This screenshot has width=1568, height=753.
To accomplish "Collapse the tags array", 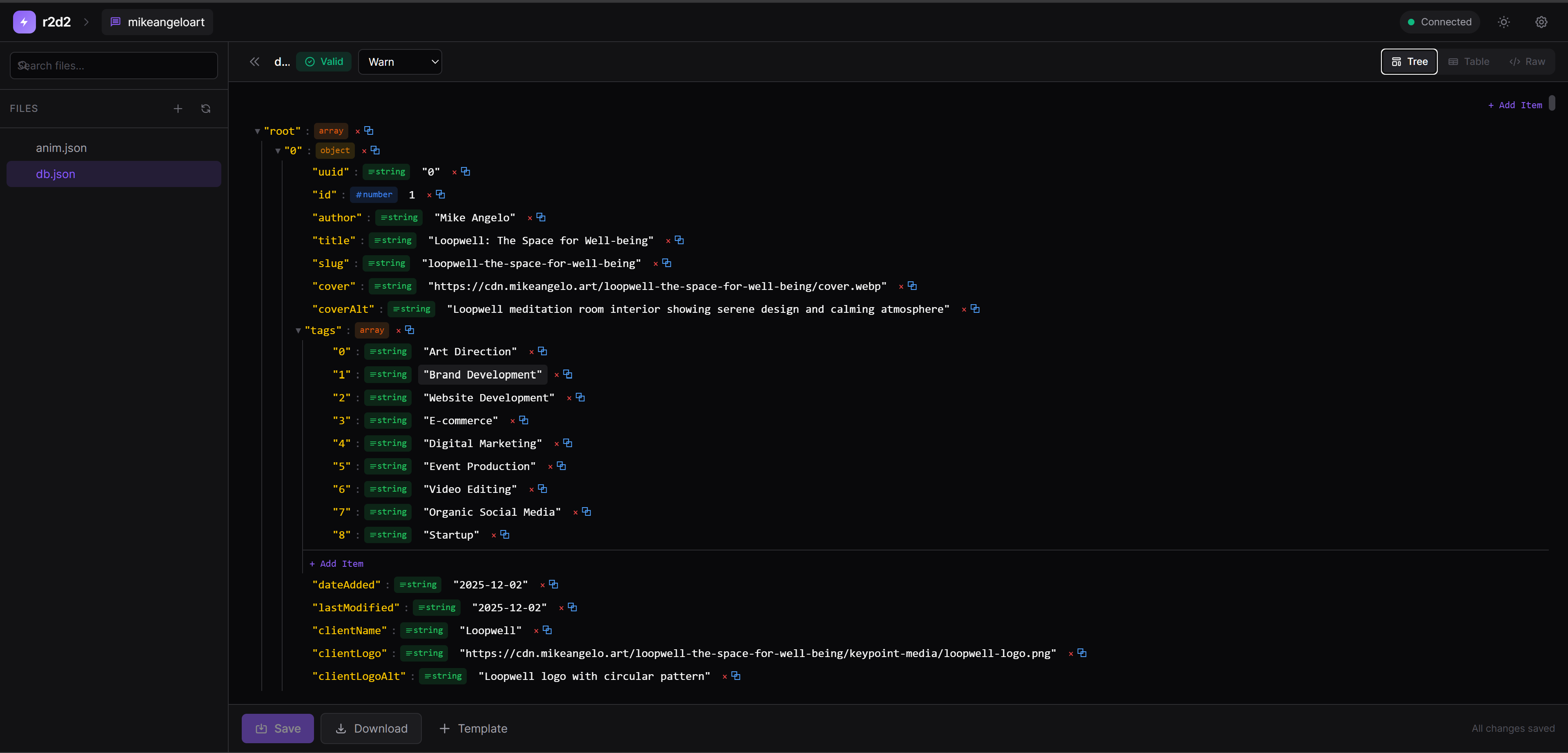I will pyautogui.click(x=298, y=330).
